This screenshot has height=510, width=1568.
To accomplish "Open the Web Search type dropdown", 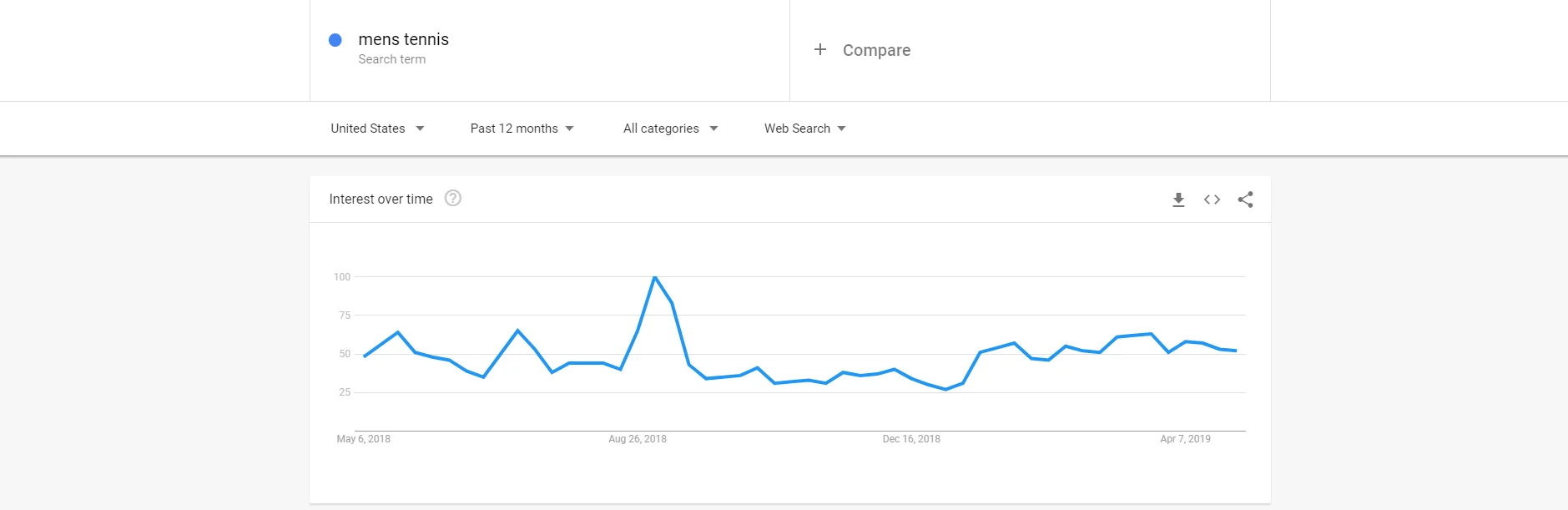I will (x=804, y=129).
